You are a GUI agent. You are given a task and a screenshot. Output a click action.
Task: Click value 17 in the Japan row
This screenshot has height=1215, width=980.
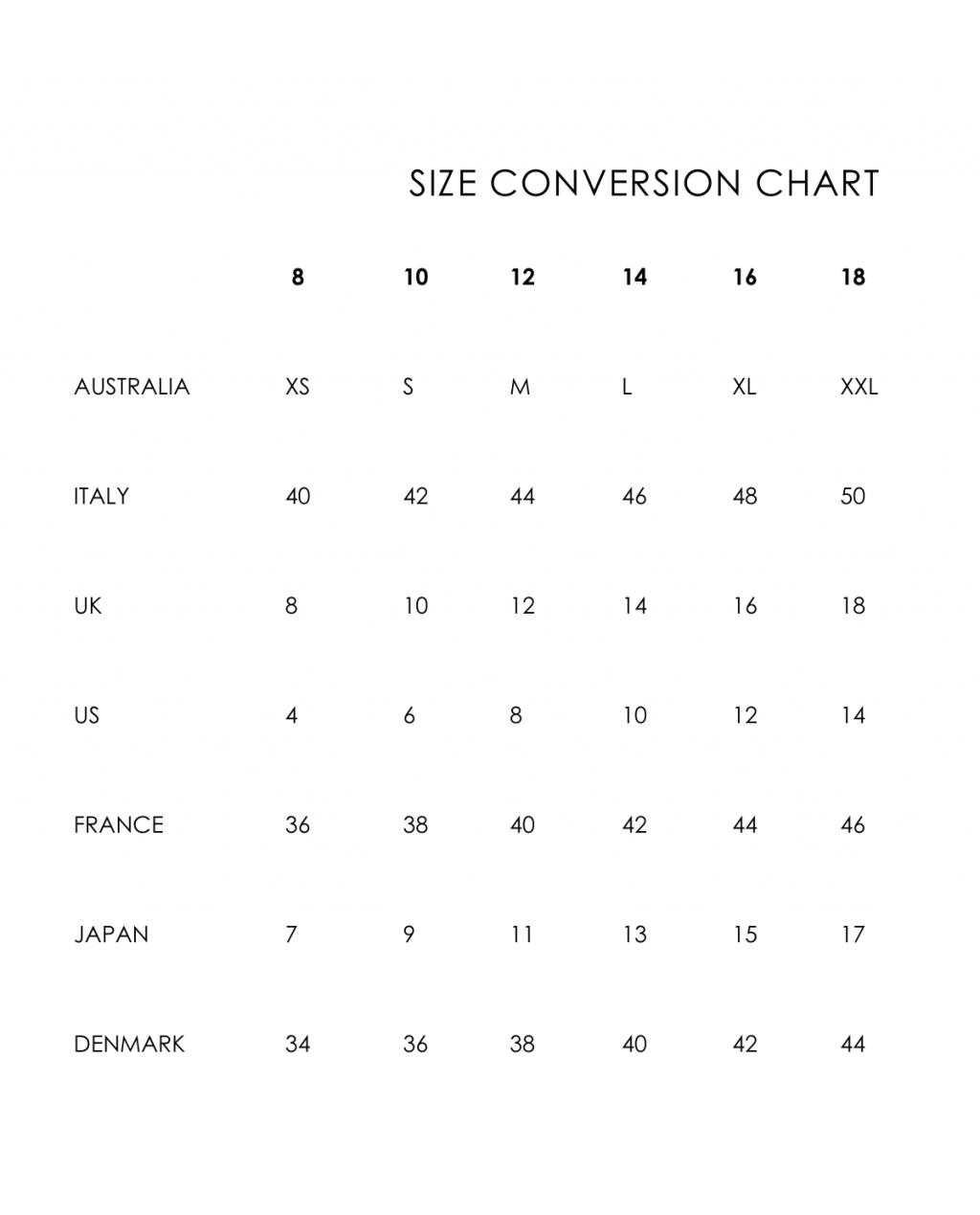pyautogui.click(x=853, y=934)
